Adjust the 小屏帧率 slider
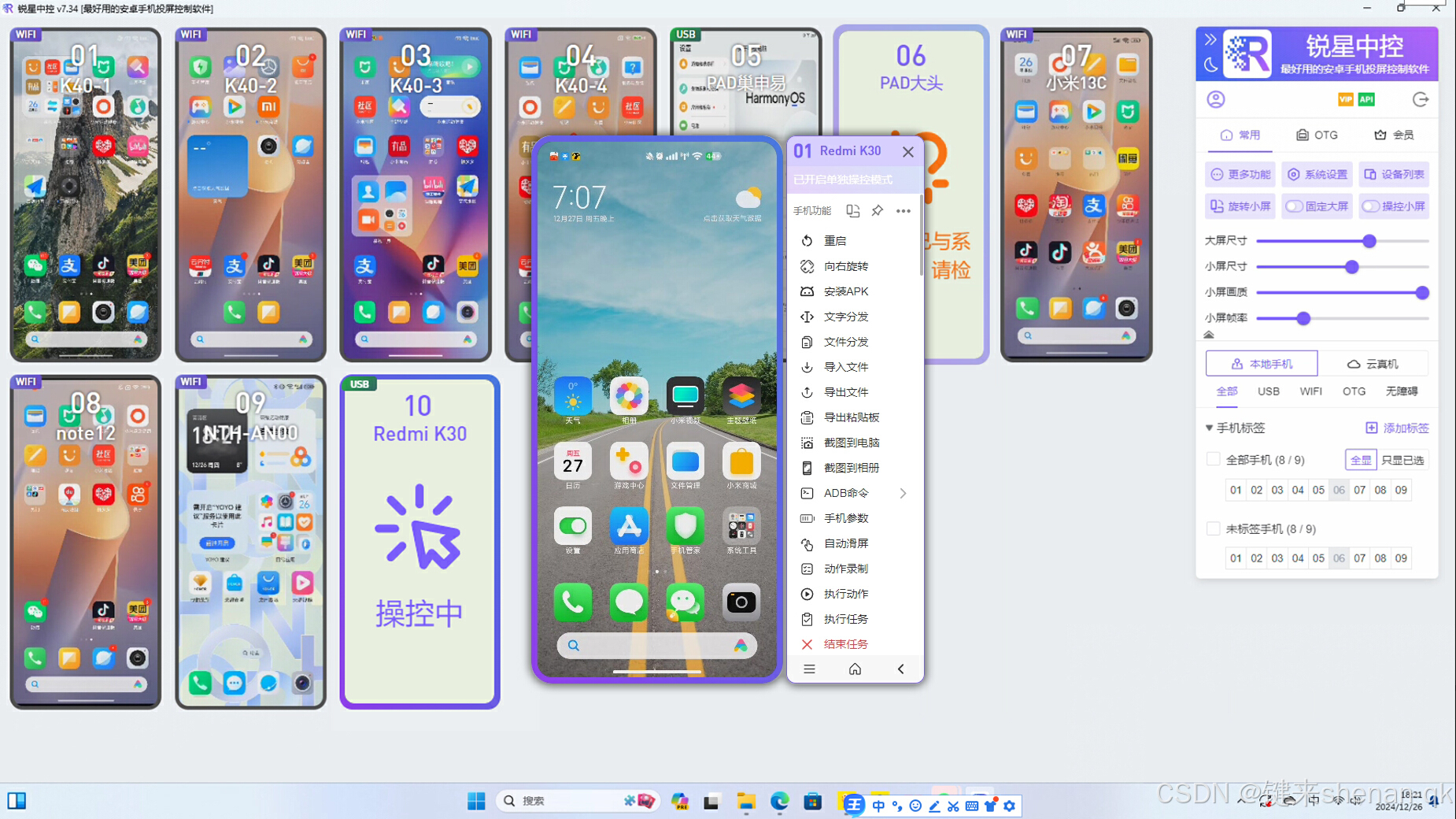Screen dimensions: 1456x819 coord(1303,318)
